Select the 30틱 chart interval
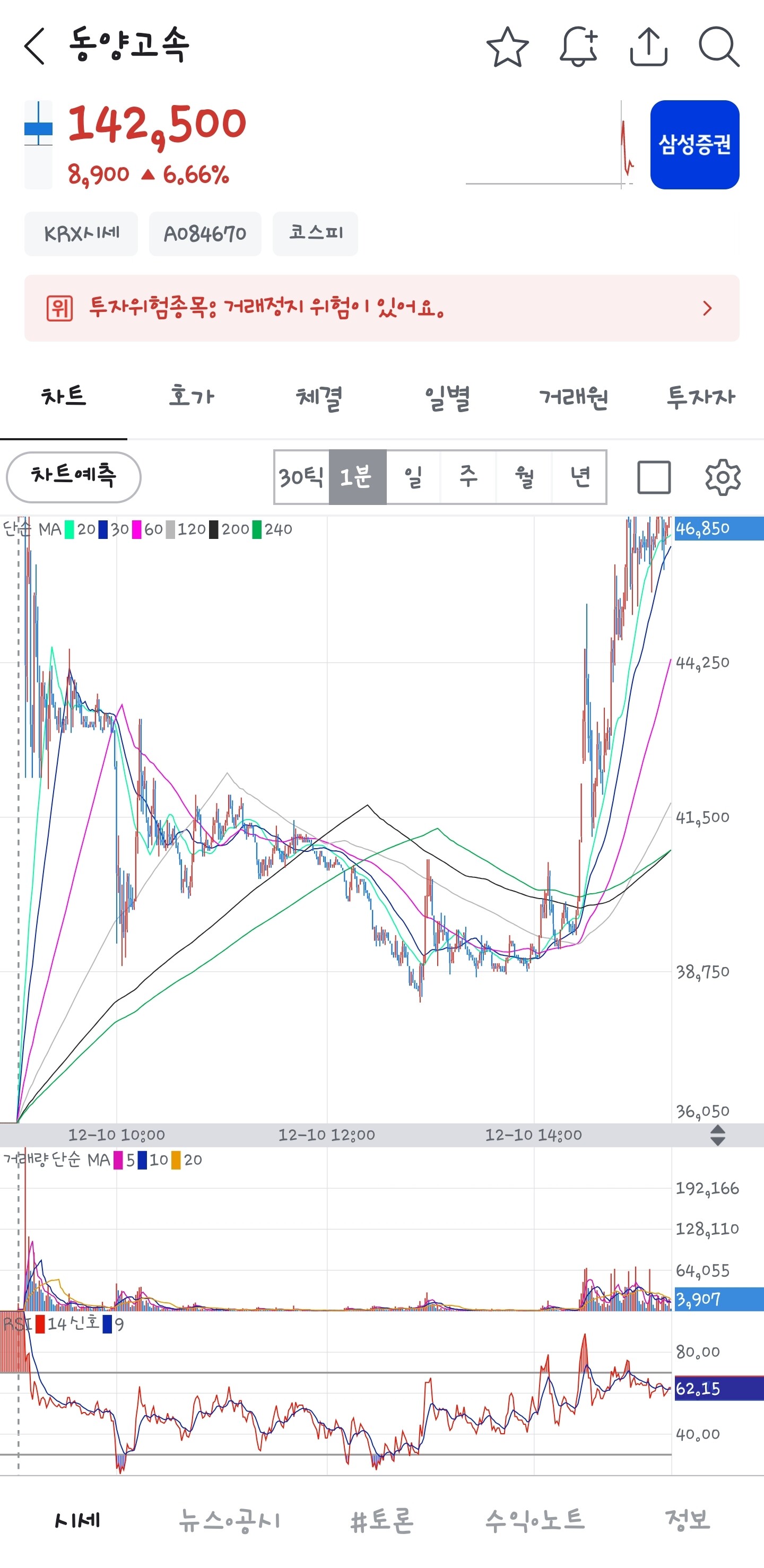764x1568 pixels. coord(301,477)
